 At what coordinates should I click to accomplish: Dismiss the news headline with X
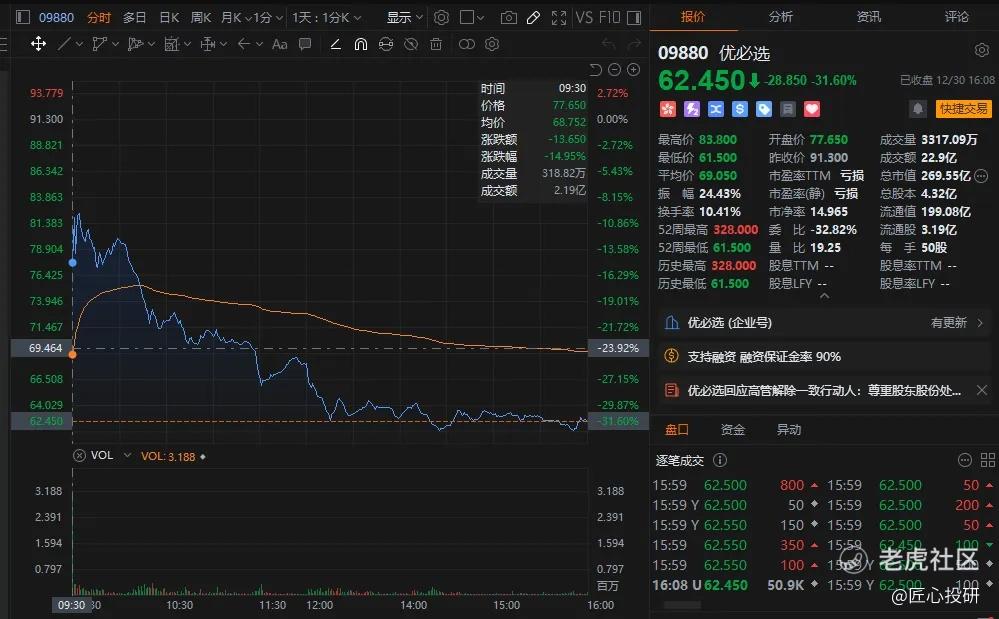pos(982,390)
